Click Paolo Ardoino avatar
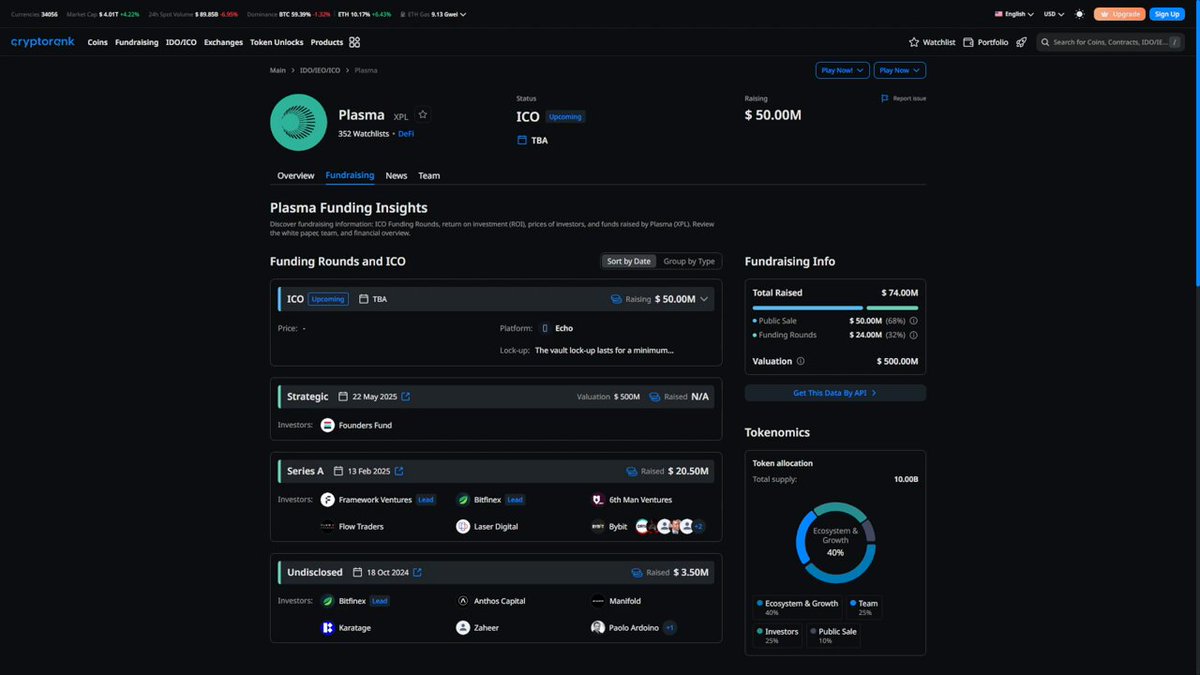Image resolution: width=1200 pixels, height=675 pixels. (x=598, y=628)
